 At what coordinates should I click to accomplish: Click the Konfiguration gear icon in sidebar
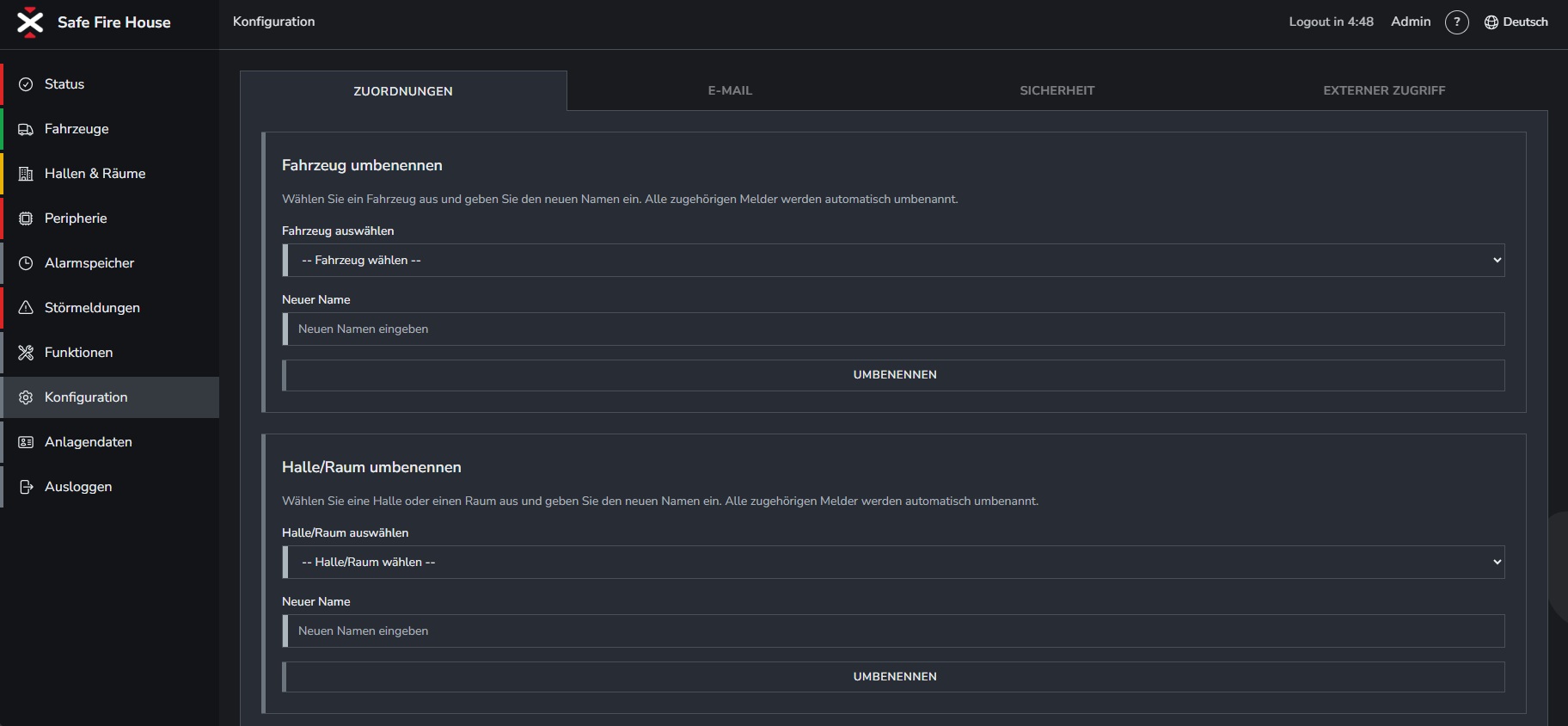pos(26,397)
